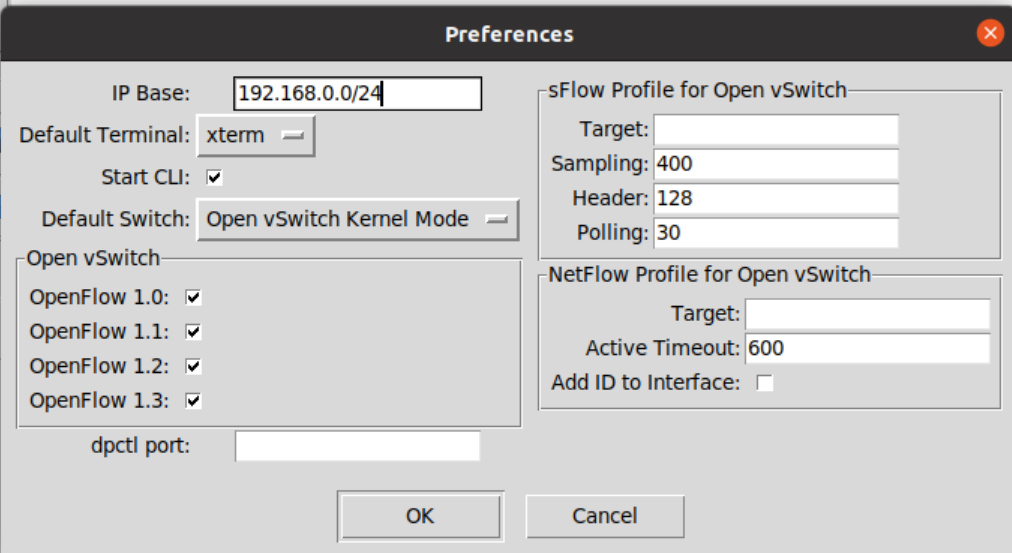Close the Preferences dialog with the X
Screen dimensions: 1012x553
pos(990,33)
